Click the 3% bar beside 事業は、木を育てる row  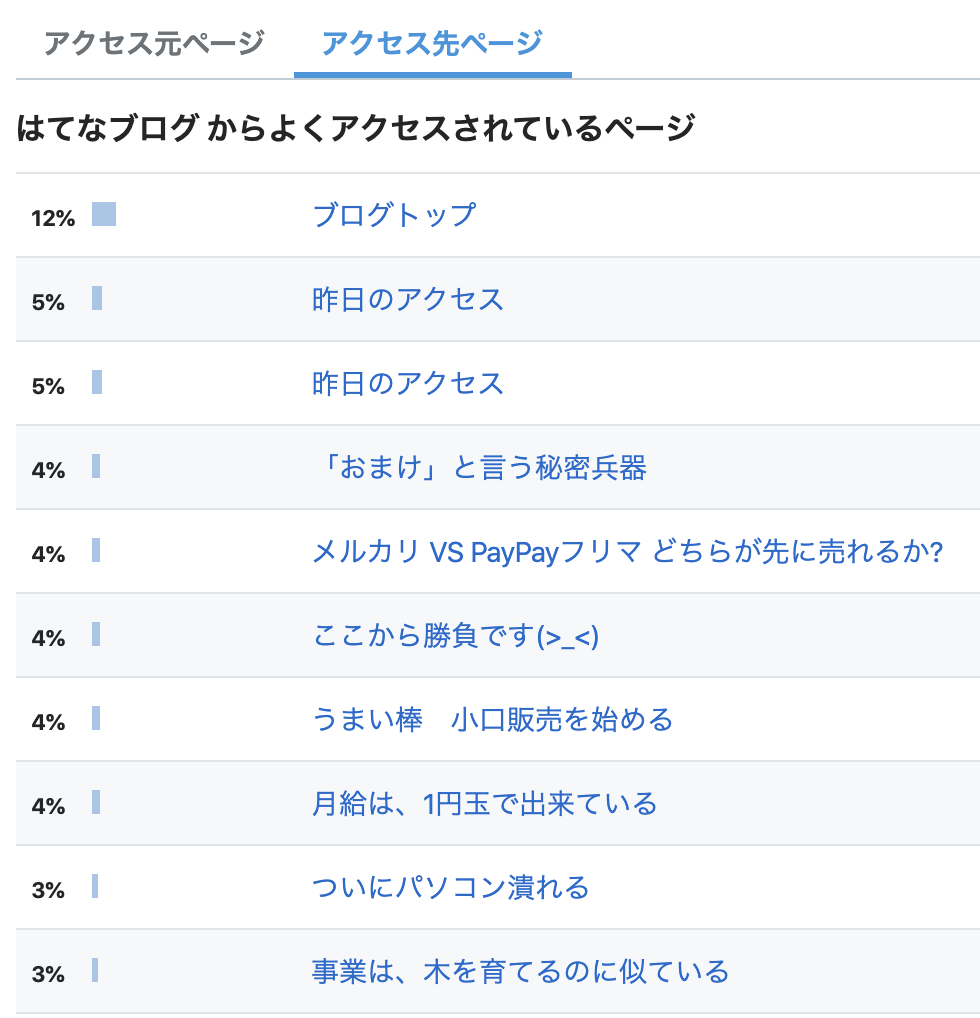coord(95,970)
